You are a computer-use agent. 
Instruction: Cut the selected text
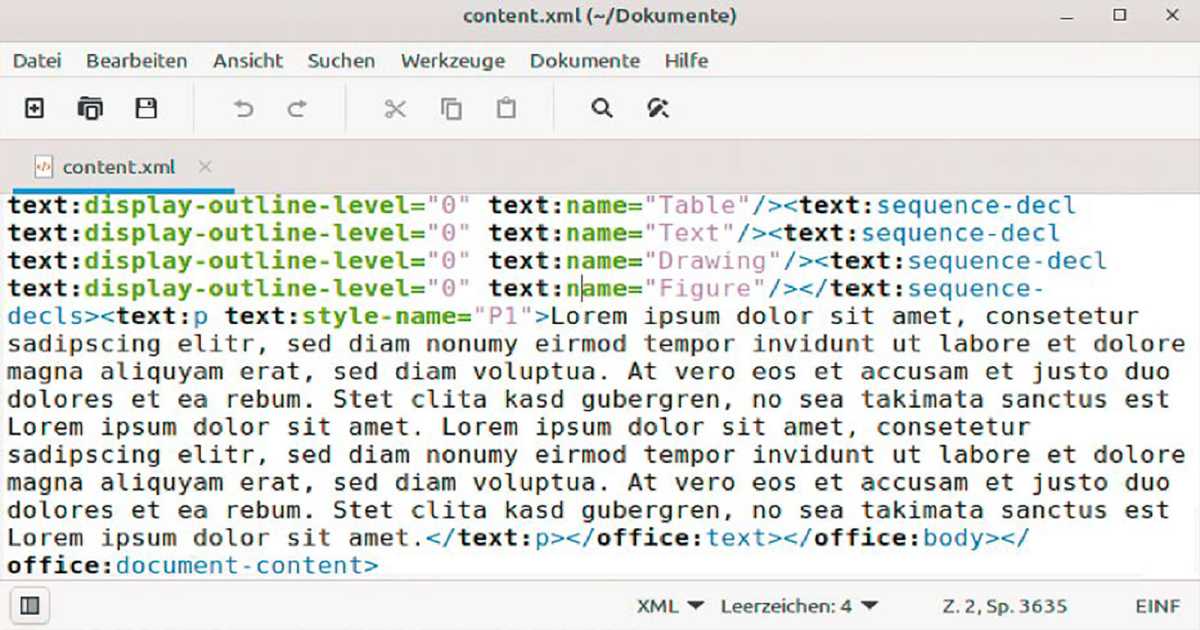coord(395,108)
